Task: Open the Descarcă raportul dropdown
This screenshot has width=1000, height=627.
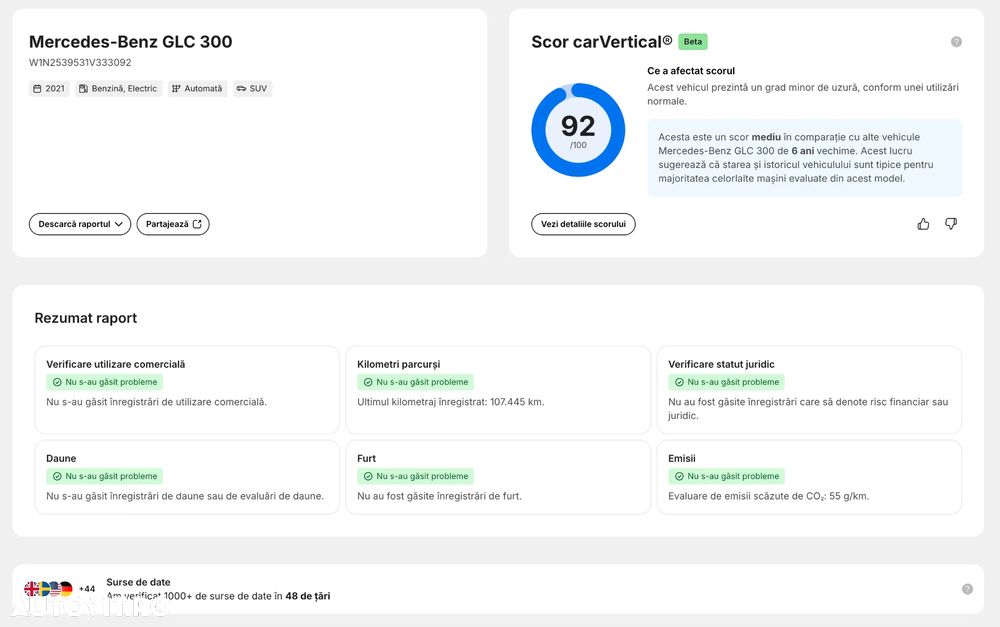Action: tap(80, 224)
